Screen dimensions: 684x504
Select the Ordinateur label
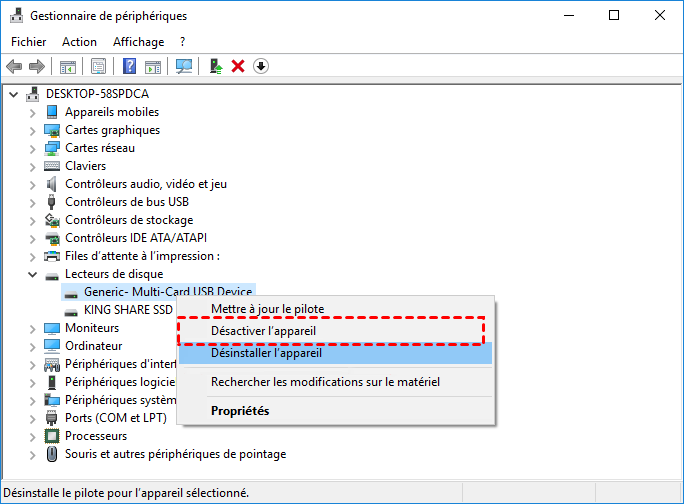(x=93, y=346)
